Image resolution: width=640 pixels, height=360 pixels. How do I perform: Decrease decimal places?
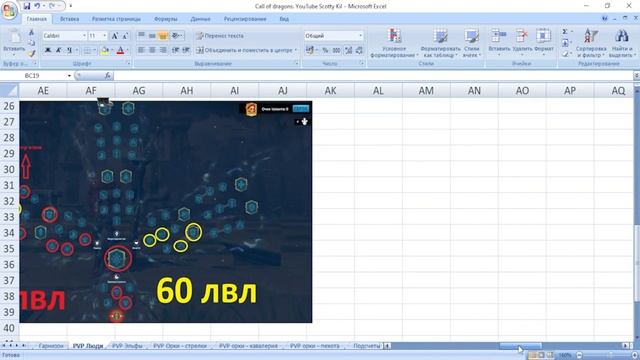tap(359, 50)
